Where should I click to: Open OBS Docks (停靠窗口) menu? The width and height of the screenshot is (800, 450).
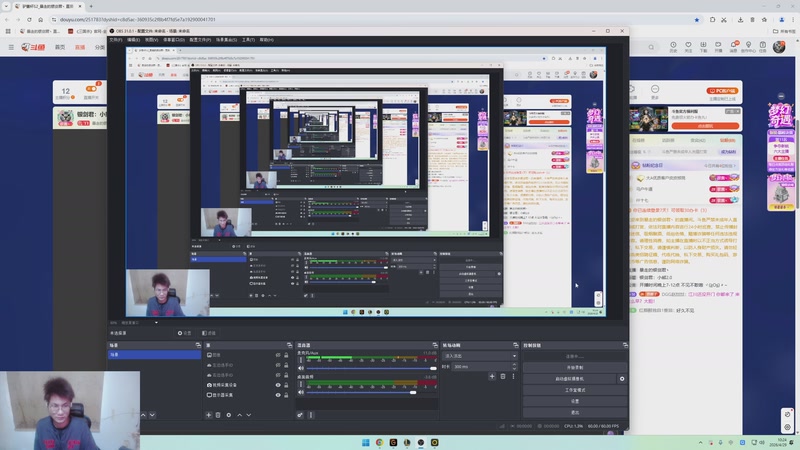174,40
